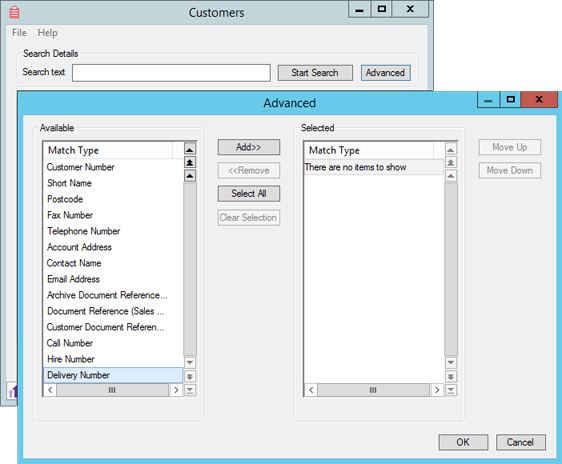The width and height of the screenshot is (562, 464).
Task: Cancel the Advanced dialog
Action: [x=520, y=442]
